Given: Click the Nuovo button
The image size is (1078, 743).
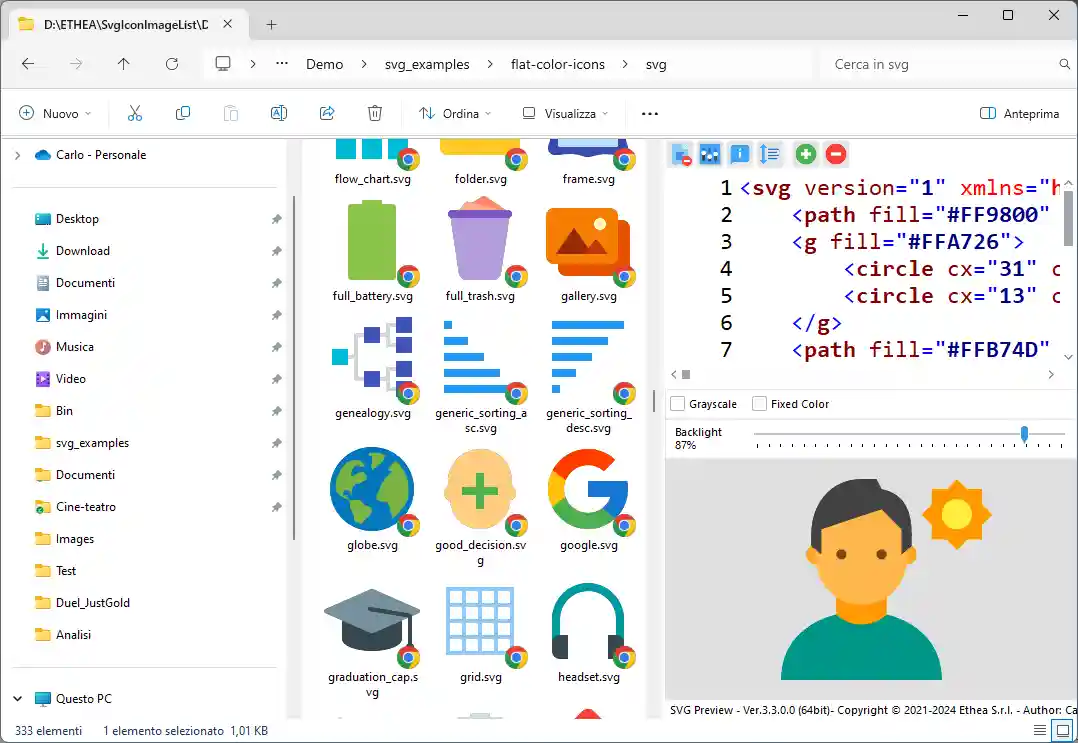Looking at the screenshot, I should tap(55, 114).
